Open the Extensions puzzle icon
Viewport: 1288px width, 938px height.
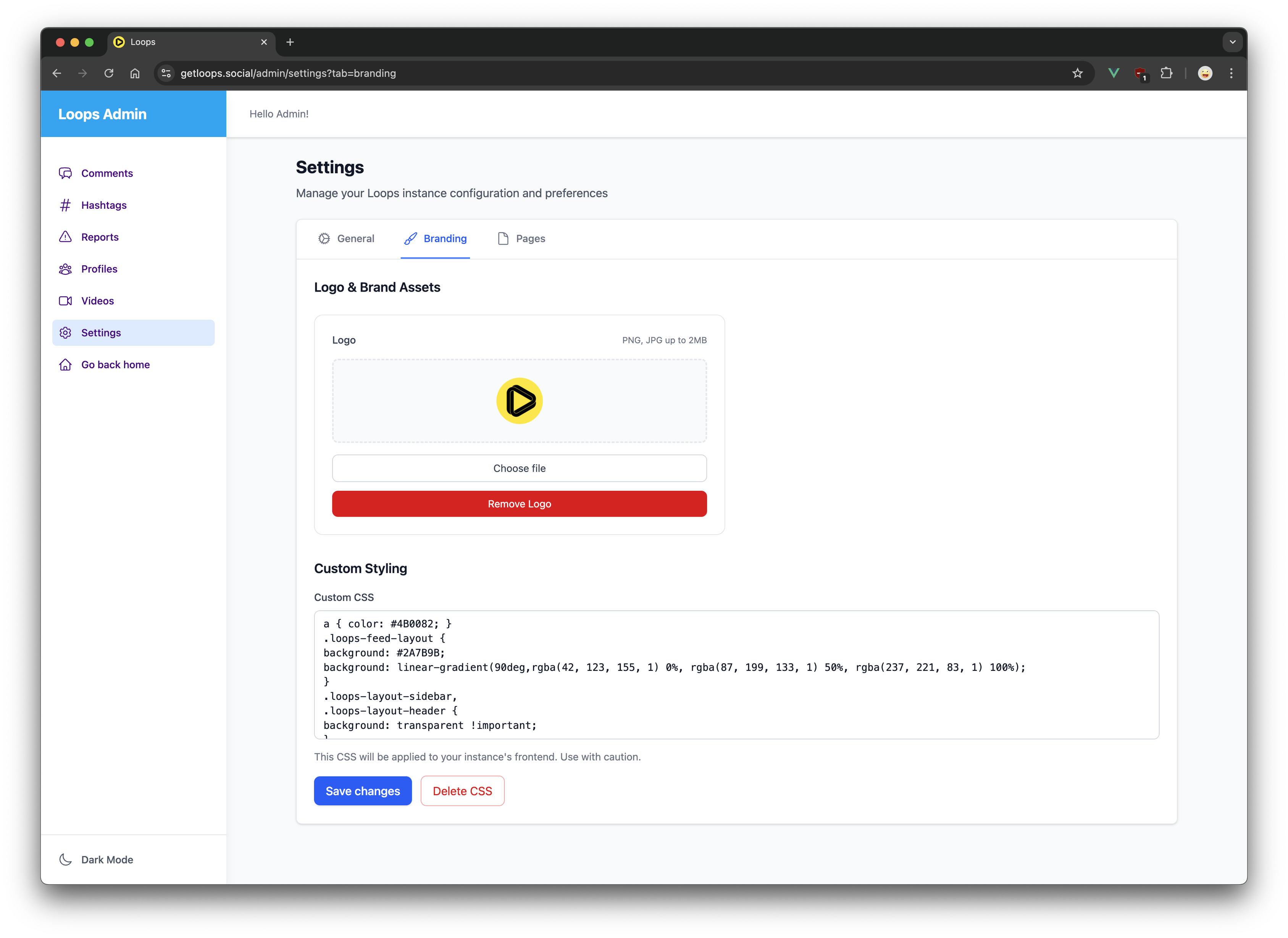[x=1166, y=73]
